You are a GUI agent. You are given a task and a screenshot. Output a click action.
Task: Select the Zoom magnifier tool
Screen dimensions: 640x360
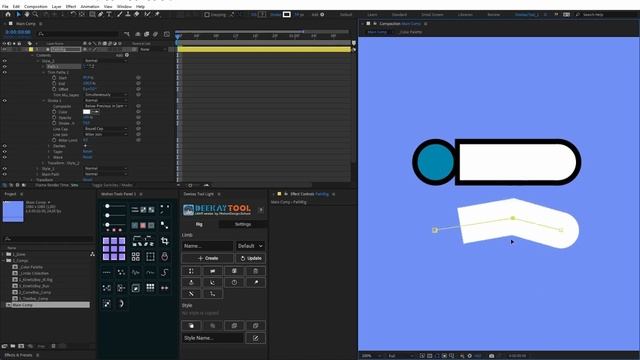tap(35, 14)
